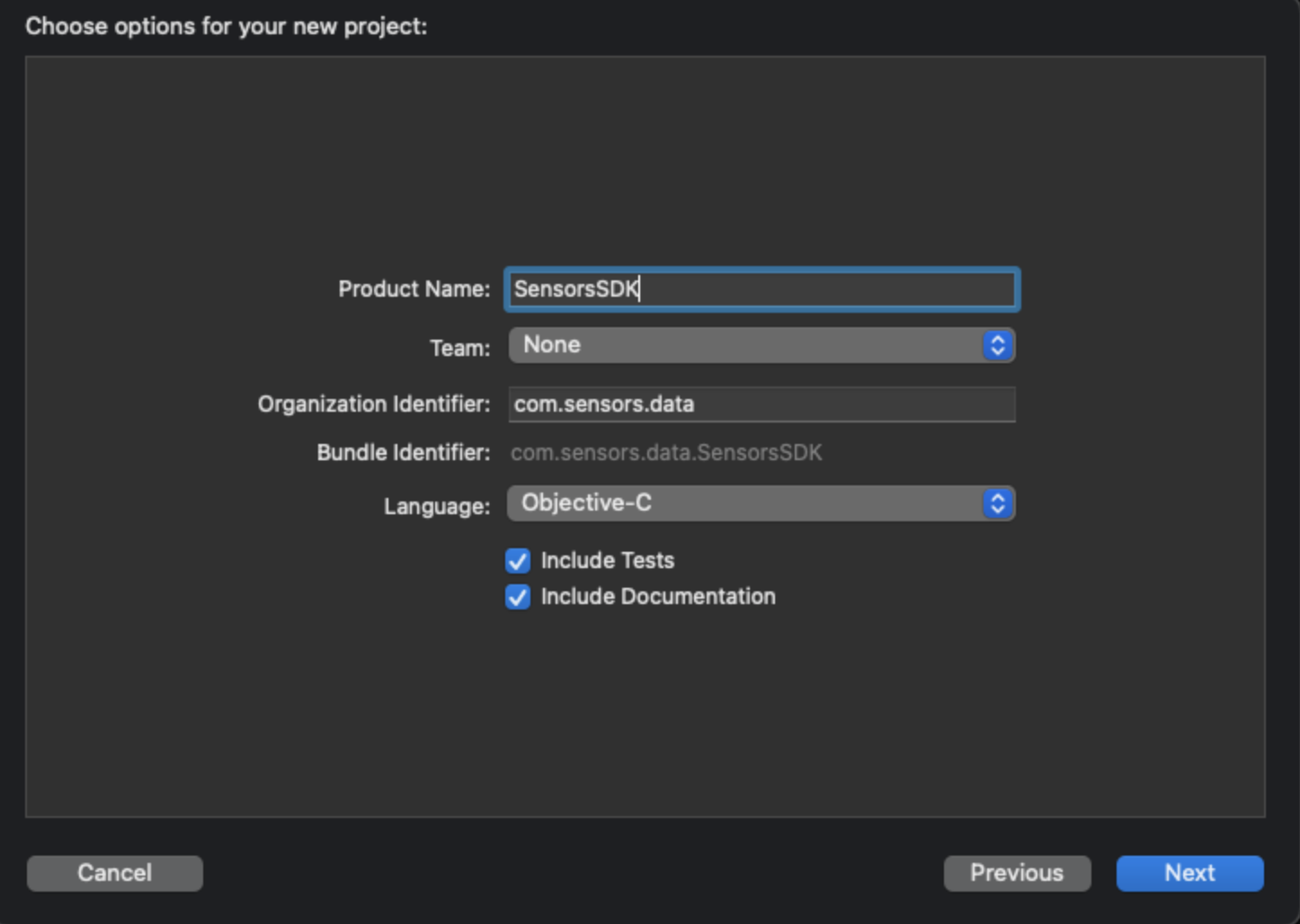Click the 'Choose options for your new project' heading

[227, 26]
